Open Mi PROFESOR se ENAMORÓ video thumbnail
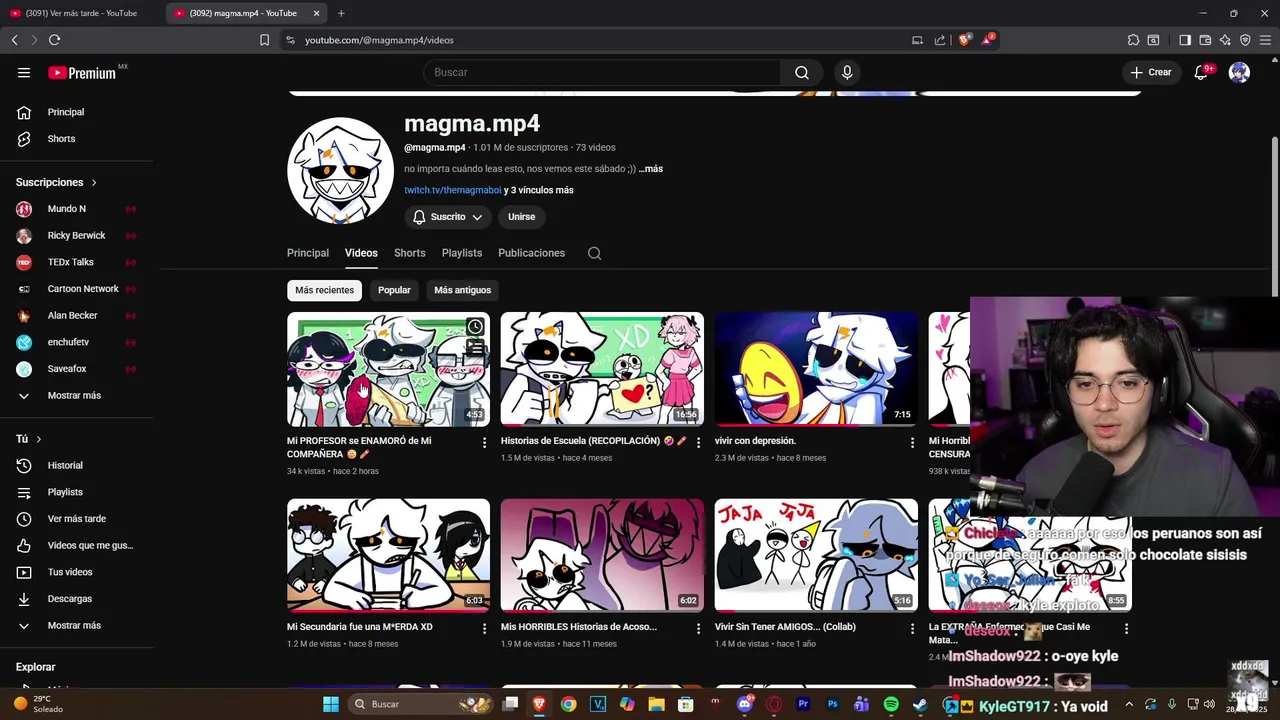 388,370
